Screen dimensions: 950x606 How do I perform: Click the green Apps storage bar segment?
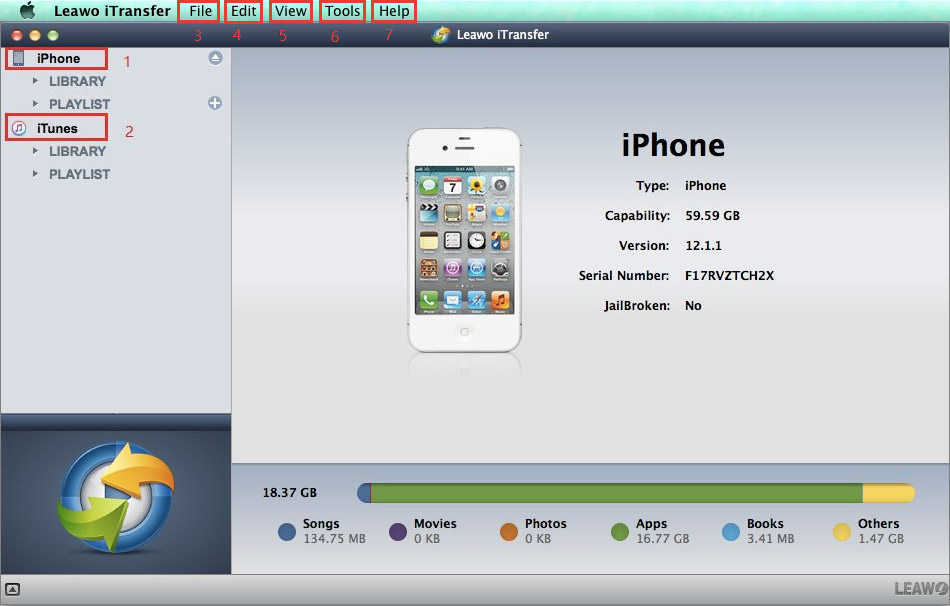[615, 493]
